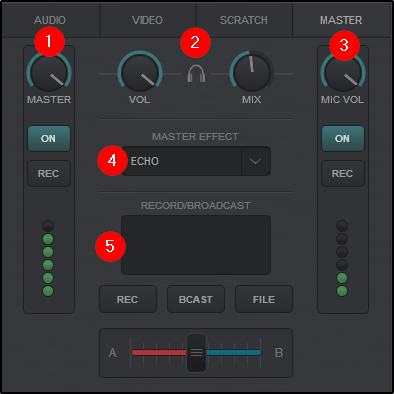Click red annotation marker number 4
The width and height of the screenshot is (394, 394).
[112, 161]
